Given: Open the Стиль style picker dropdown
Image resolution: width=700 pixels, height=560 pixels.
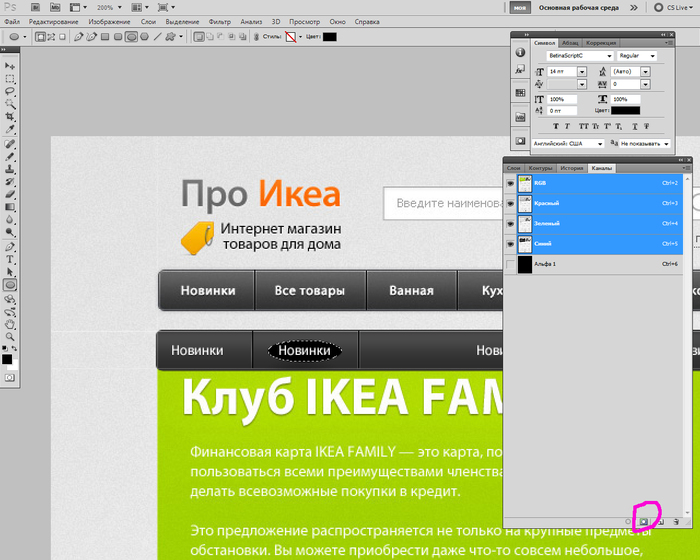Looking at the screenshot, I should click(x=300, y=37).
